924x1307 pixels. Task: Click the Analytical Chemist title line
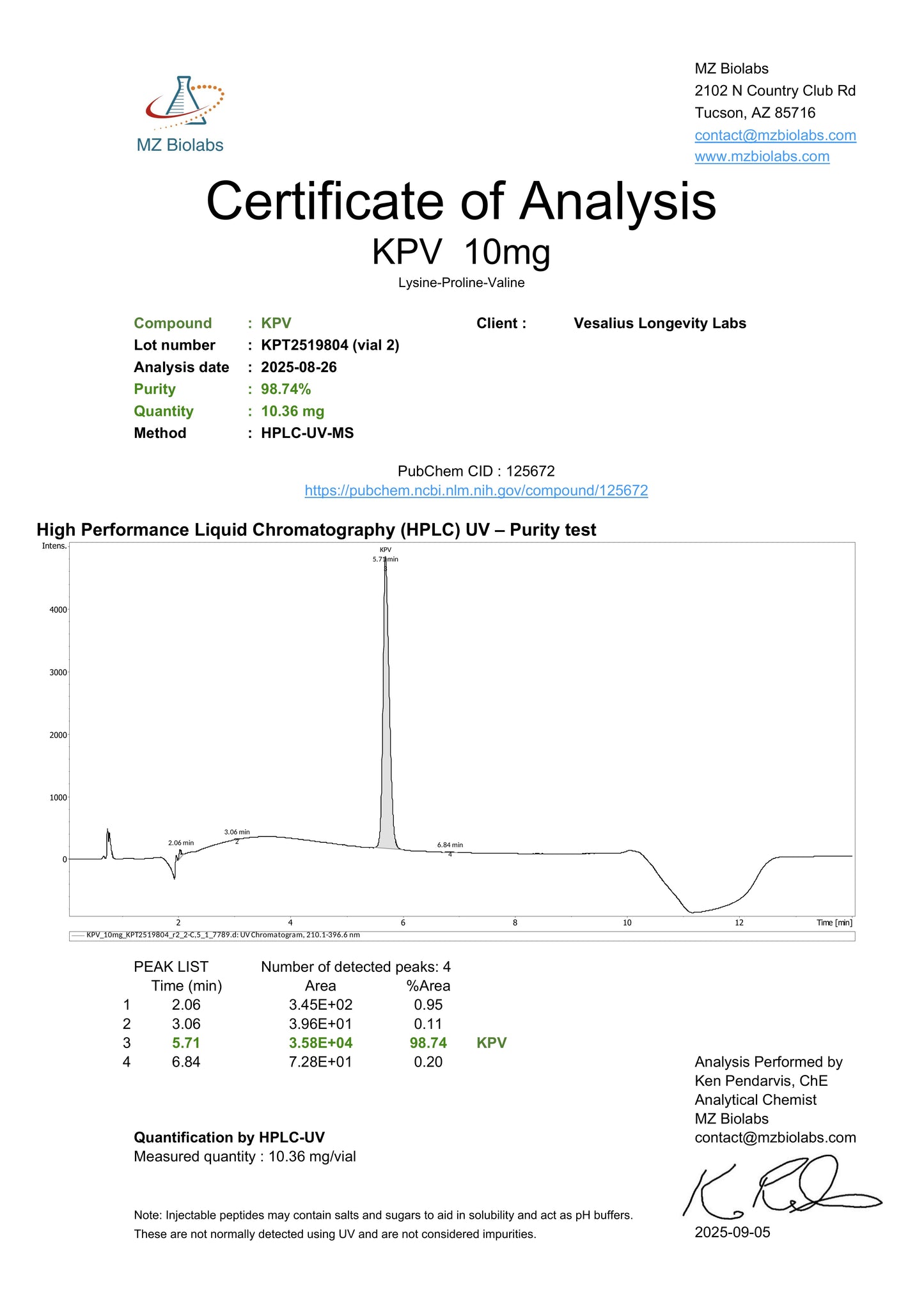755,1100
